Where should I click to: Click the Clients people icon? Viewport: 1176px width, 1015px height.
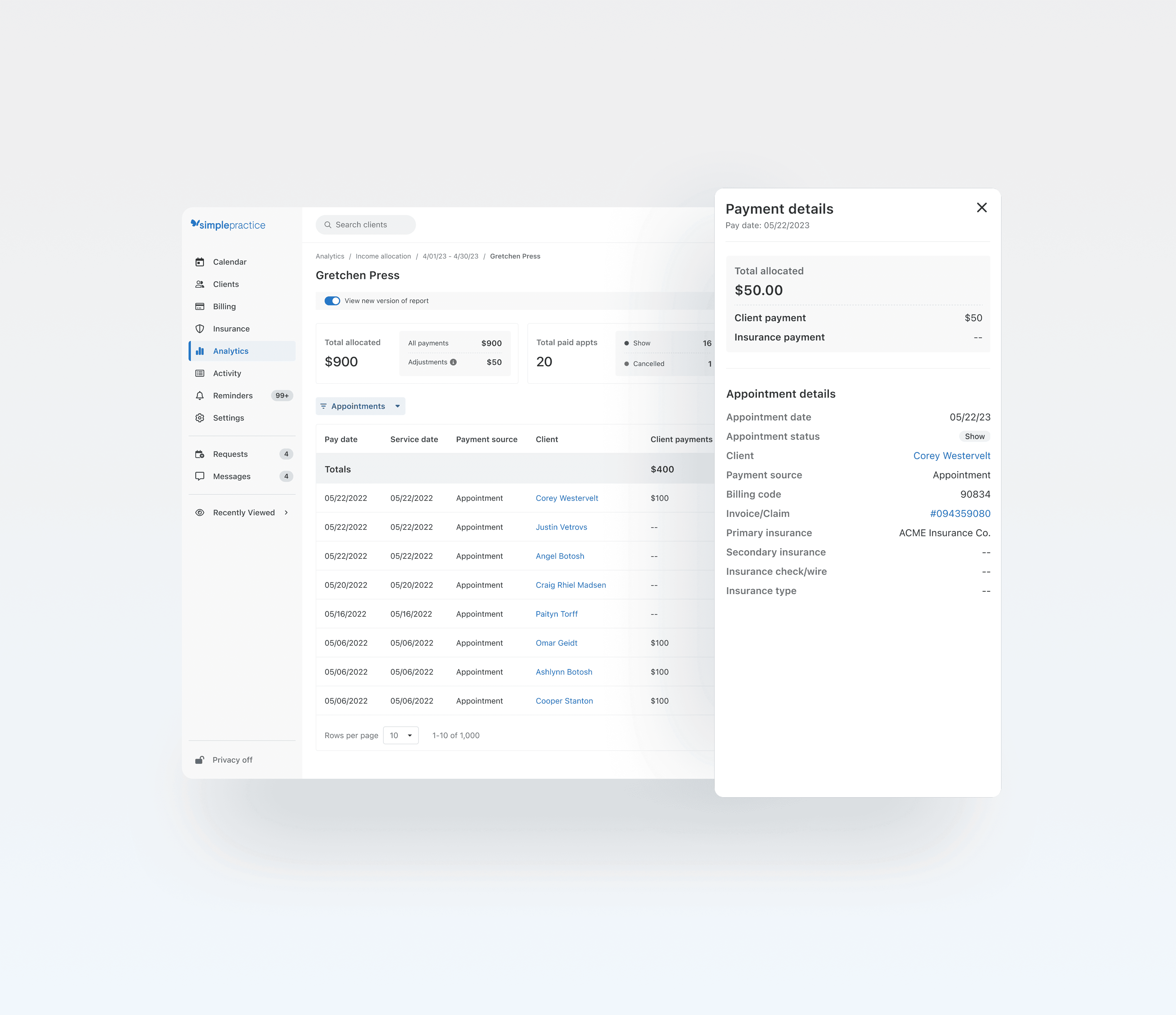[x=200, y=284]
